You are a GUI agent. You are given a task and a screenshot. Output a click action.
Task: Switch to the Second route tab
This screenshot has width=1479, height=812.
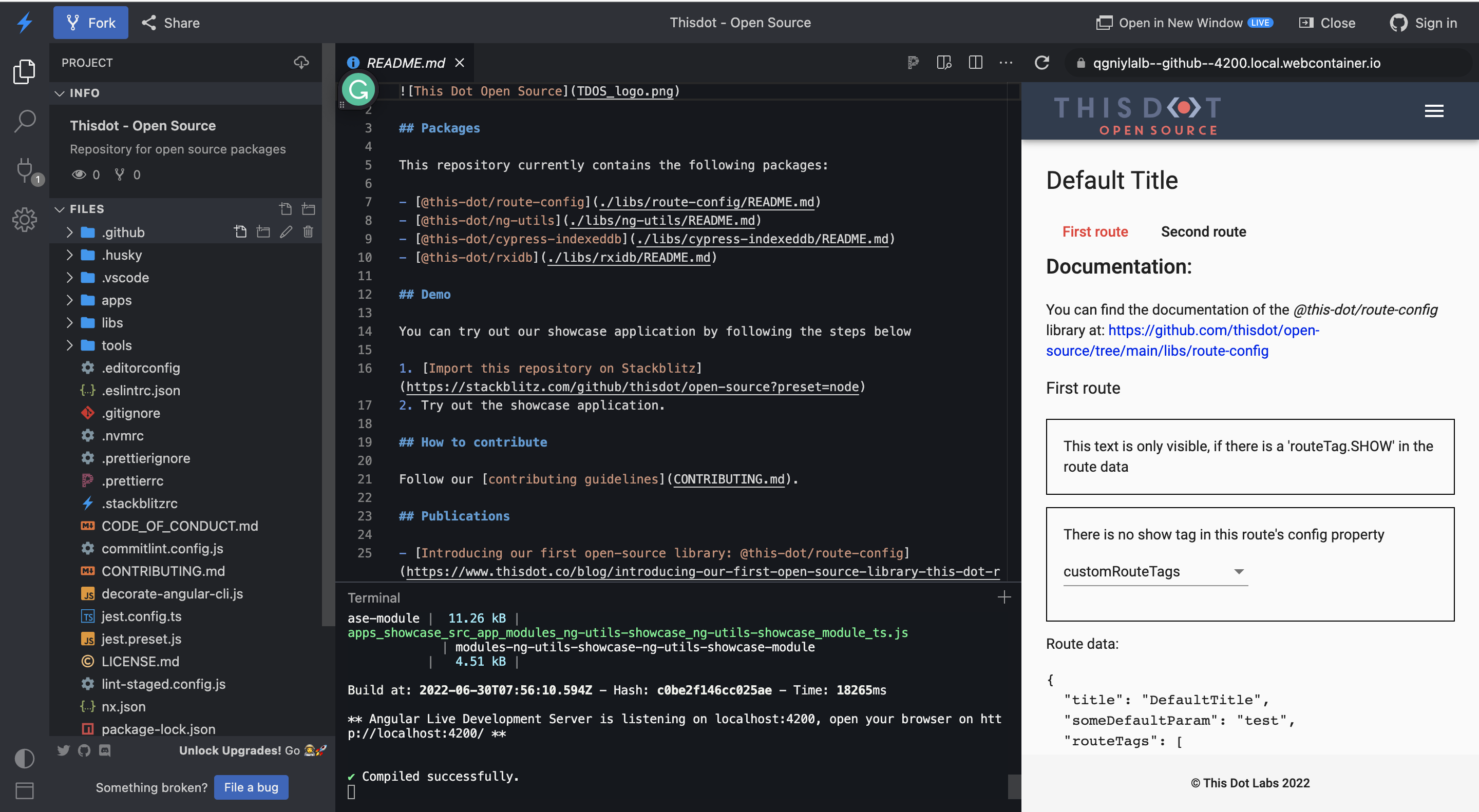(1203, 231)
